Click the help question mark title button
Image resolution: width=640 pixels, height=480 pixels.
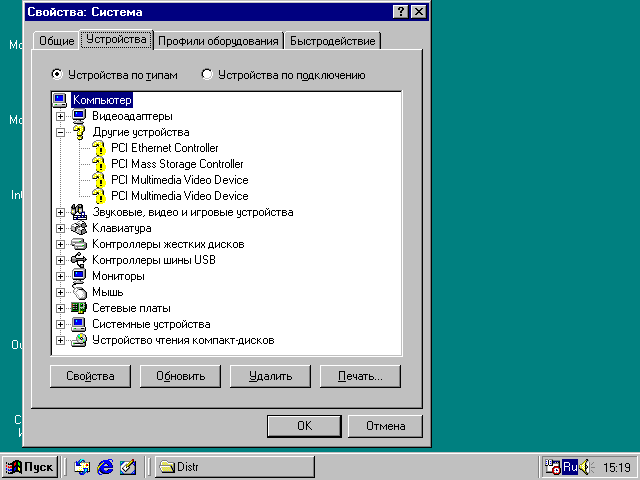(x=401, y=12)
